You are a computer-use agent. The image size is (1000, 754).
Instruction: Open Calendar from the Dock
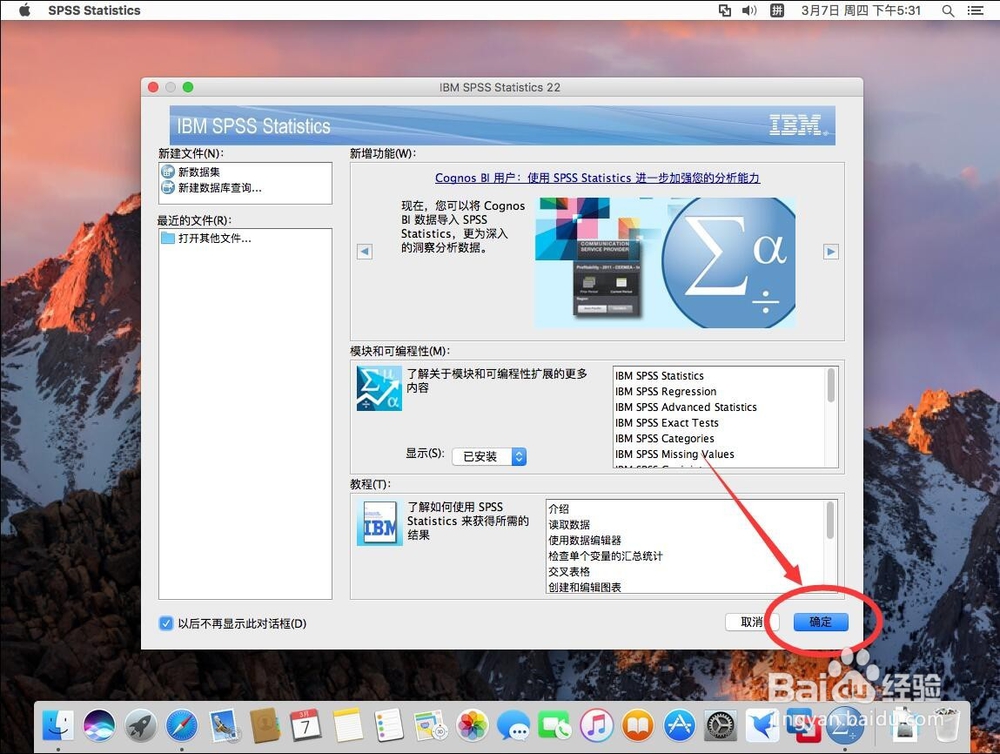pos(306,725)
